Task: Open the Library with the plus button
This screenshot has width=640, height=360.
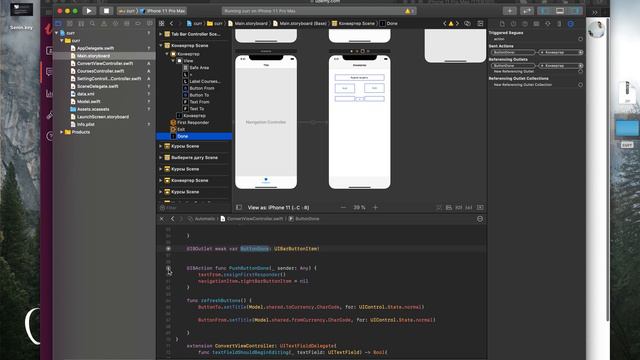Action: point(509,11)
